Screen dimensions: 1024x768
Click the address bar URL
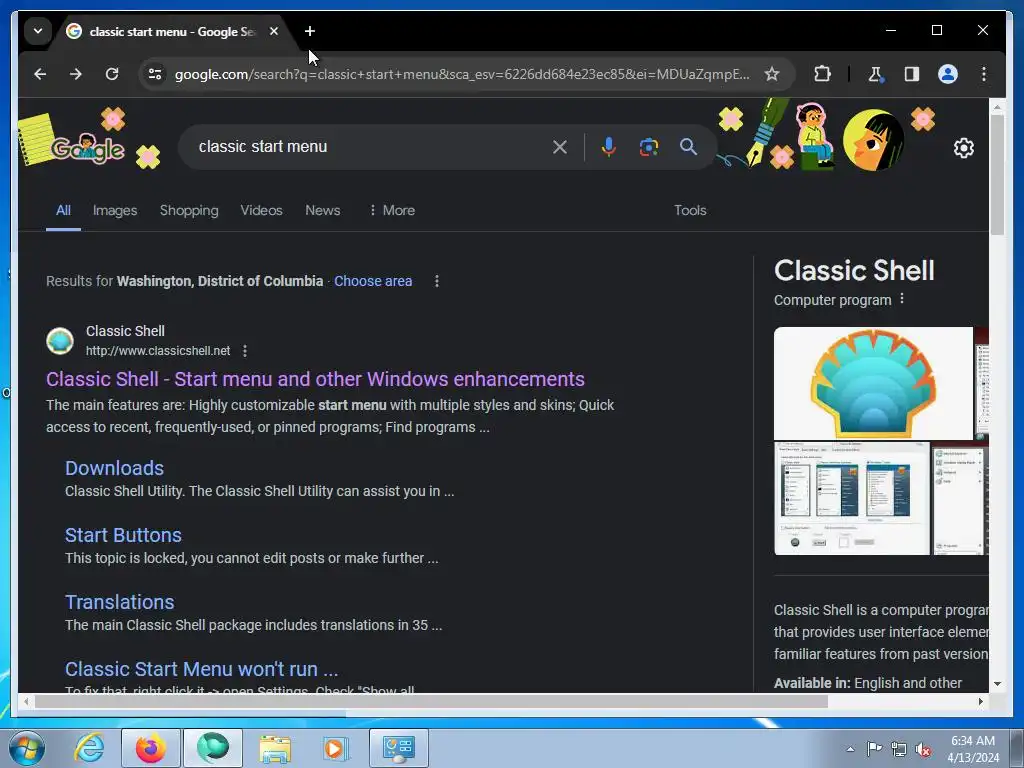point(462,74)
